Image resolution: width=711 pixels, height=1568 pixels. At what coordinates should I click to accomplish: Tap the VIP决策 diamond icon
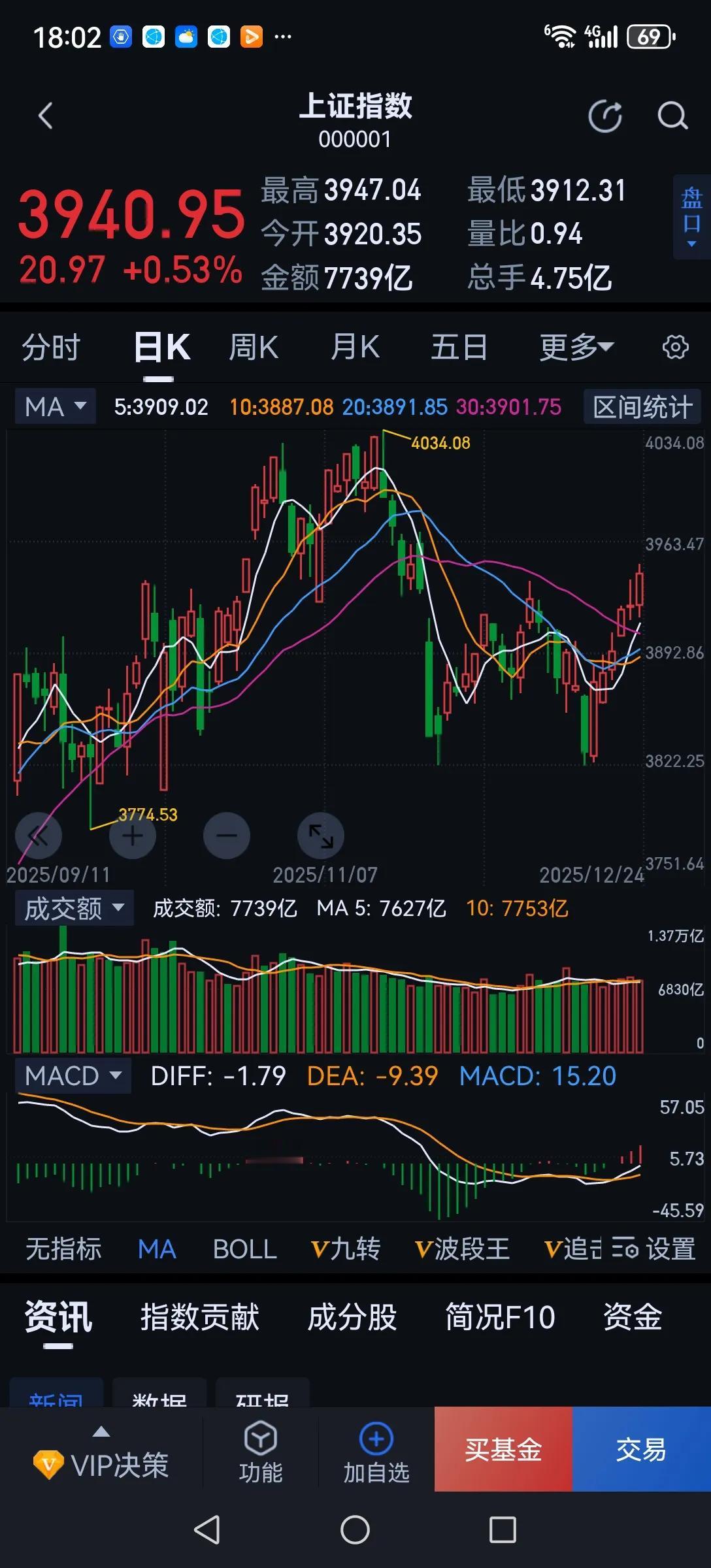point(48,1465)
